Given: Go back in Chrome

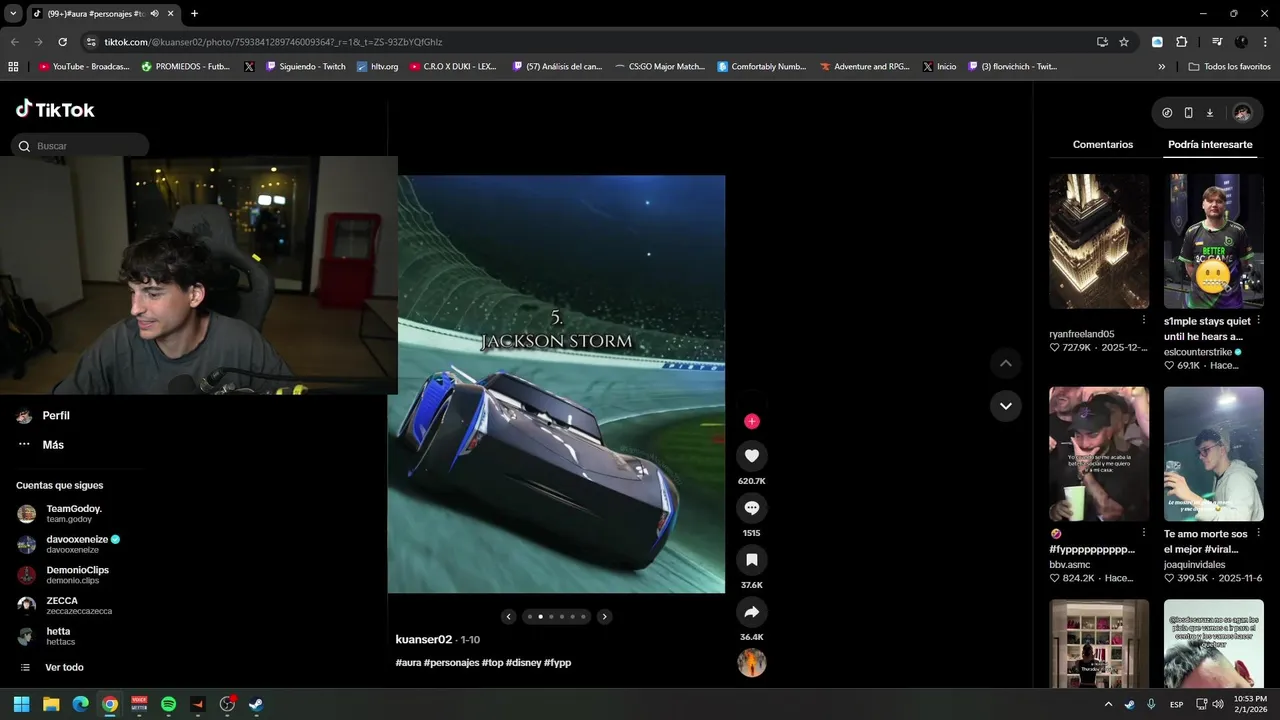Looking at the screenshot, I should click(14, 42).
